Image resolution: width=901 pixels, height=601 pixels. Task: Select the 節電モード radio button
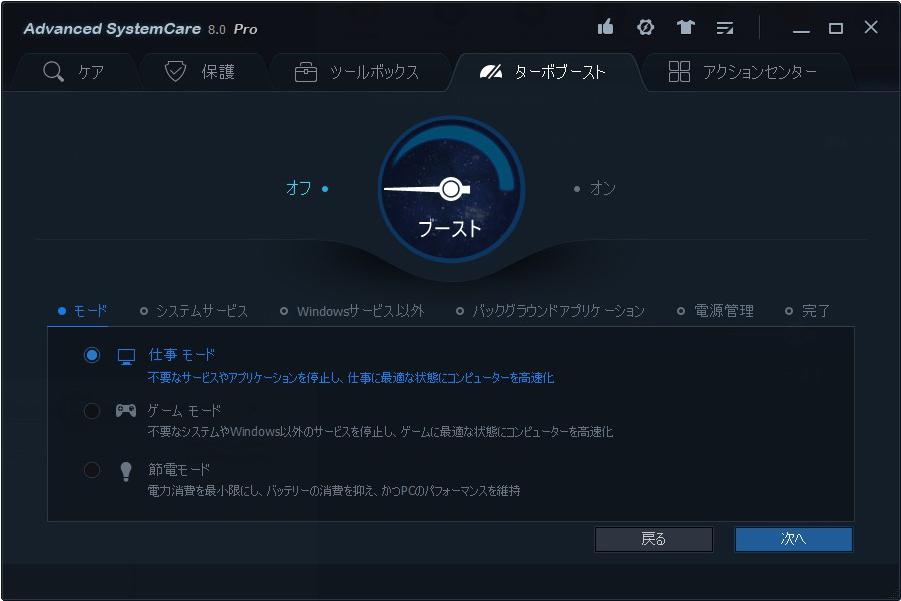[x=91, y=470]
